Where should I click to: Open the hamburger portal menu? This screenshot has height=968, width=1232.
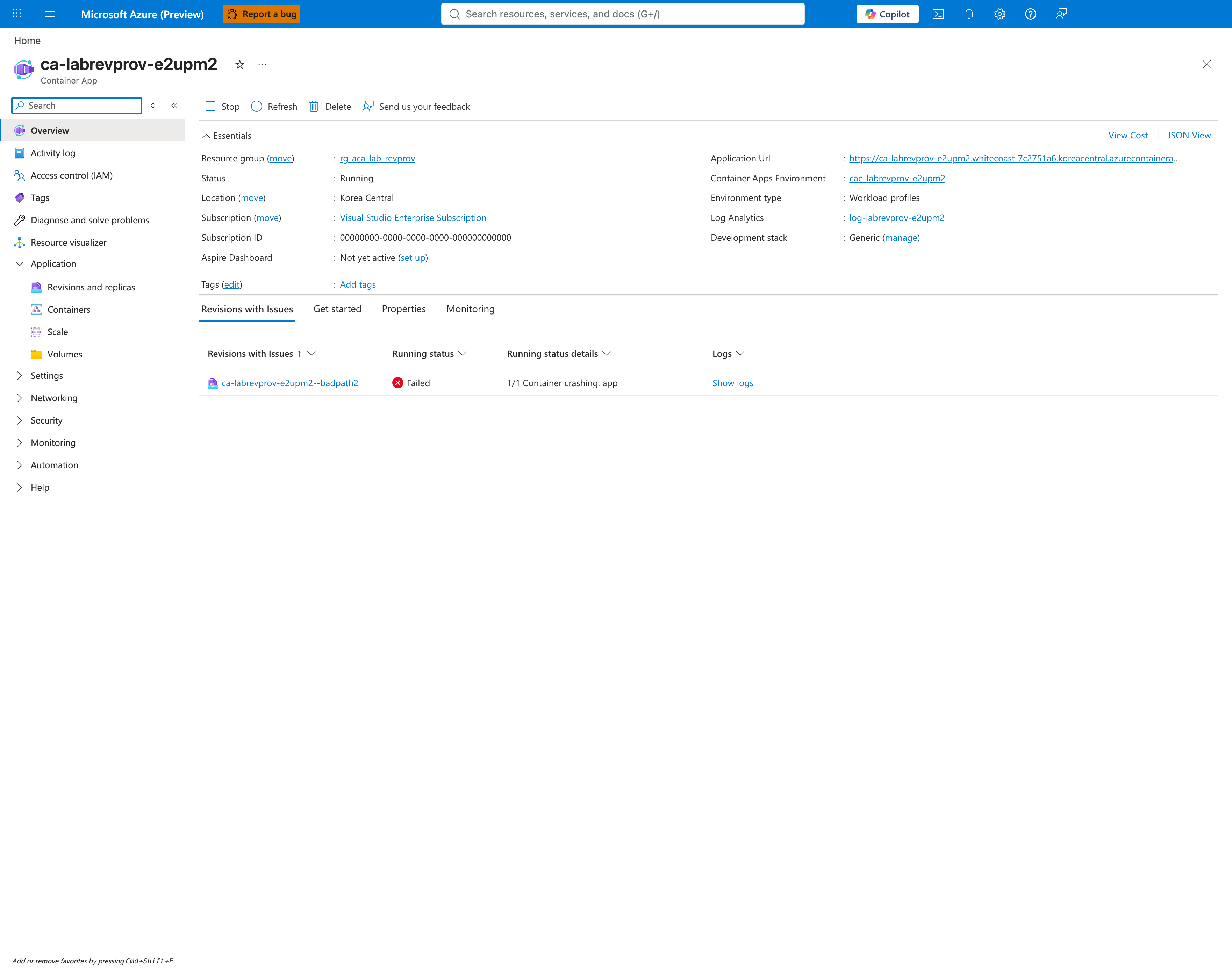50,14
